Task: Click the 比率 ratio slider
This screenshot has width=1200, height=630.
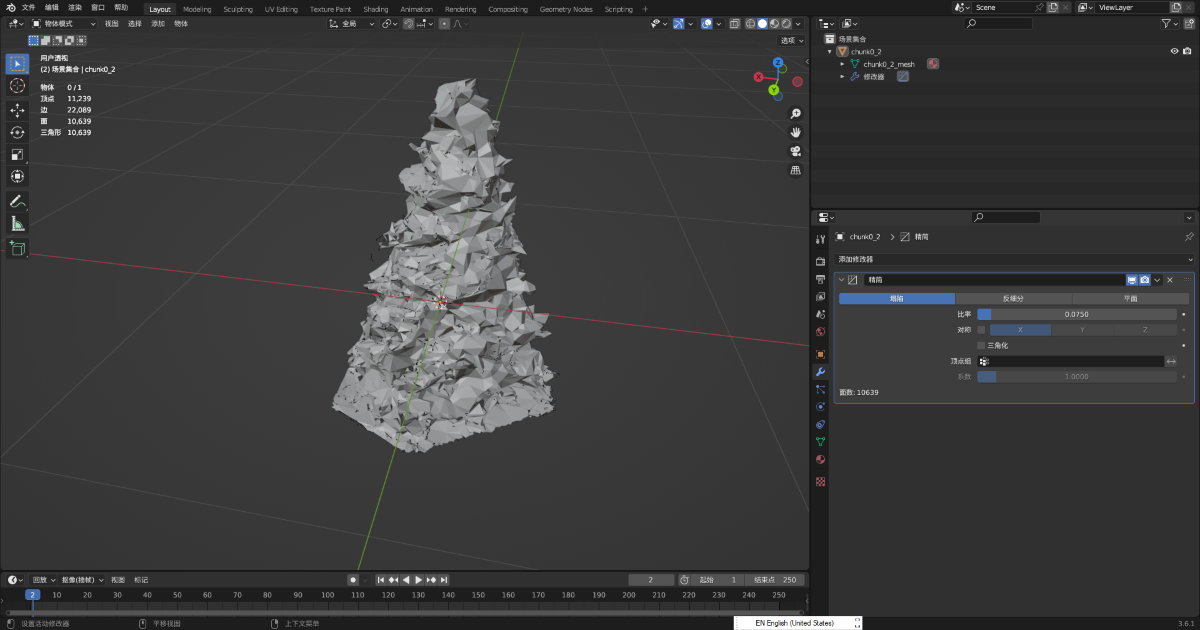Action: 1076,314
